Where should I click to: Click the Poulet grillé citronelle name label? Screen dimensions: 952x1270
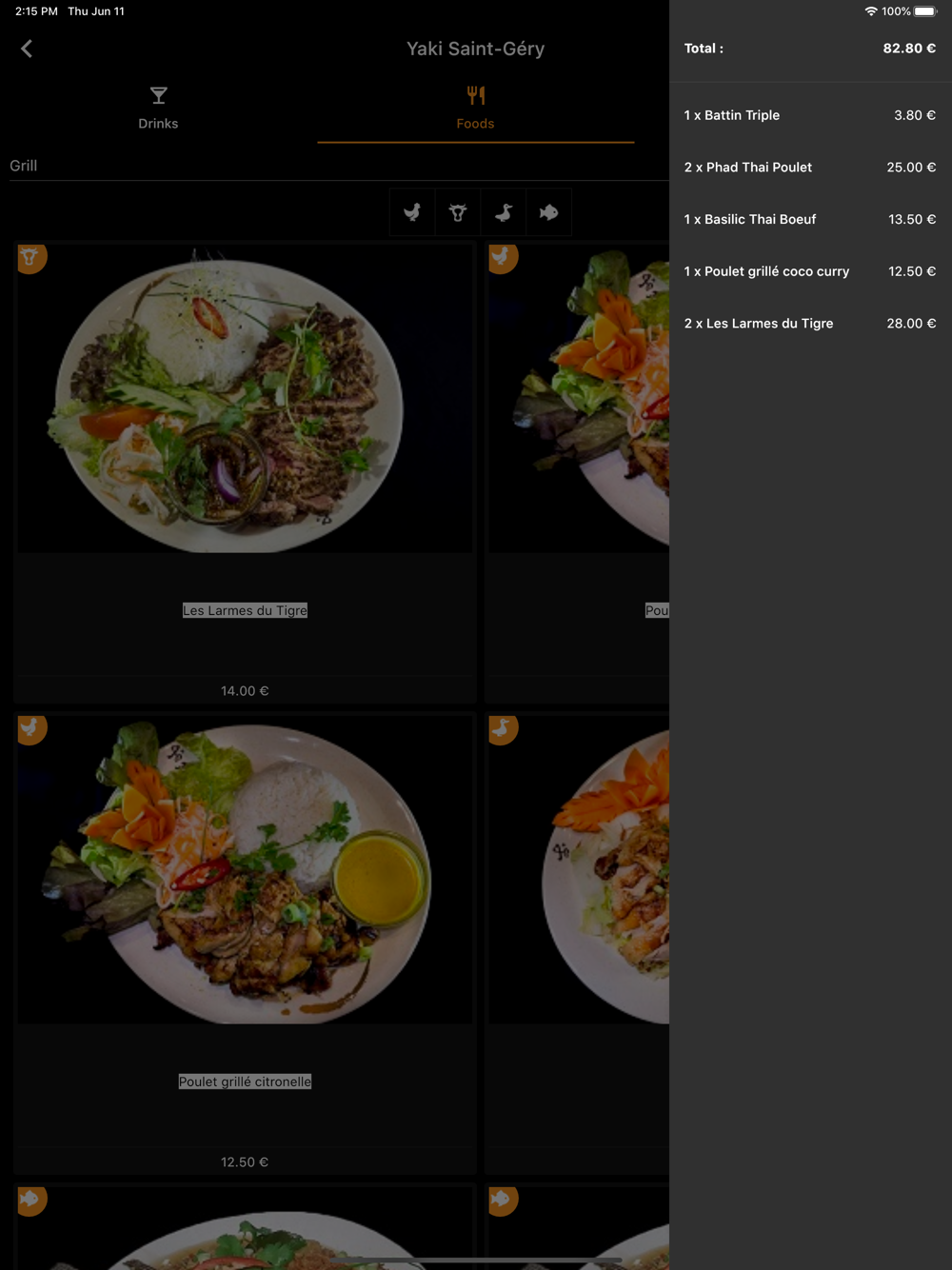tap(245, 1081)
